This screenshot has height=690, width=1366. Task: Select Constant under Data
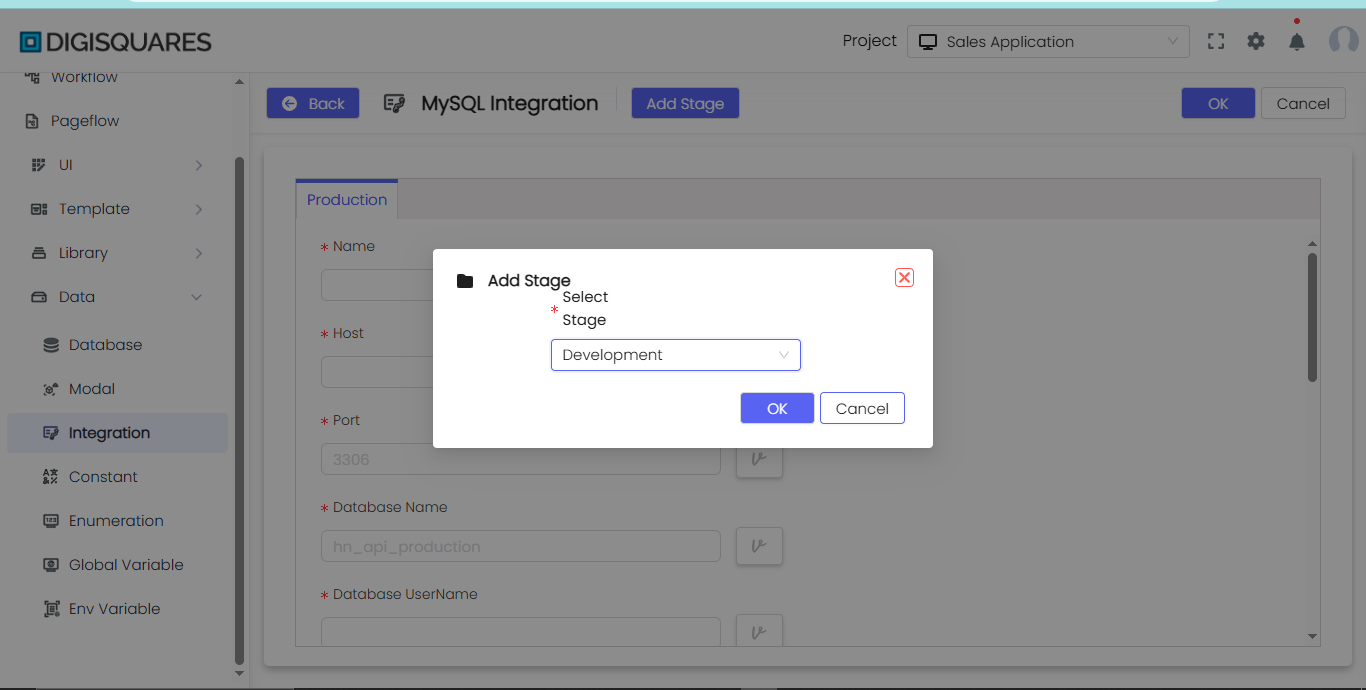tap(103, 477)
